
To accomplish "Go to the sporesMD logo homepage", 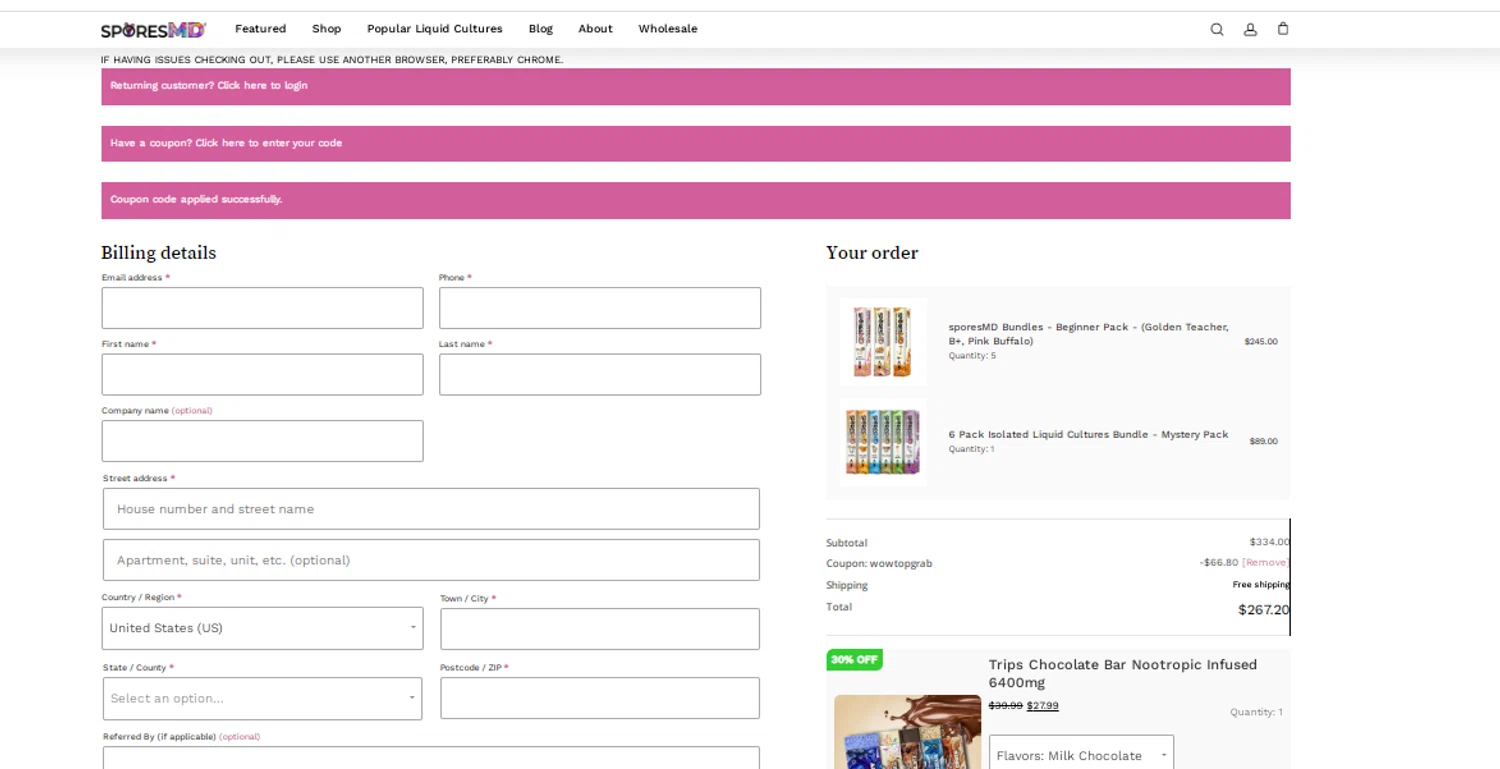I will pyautogui.click(x=153, y=30).
